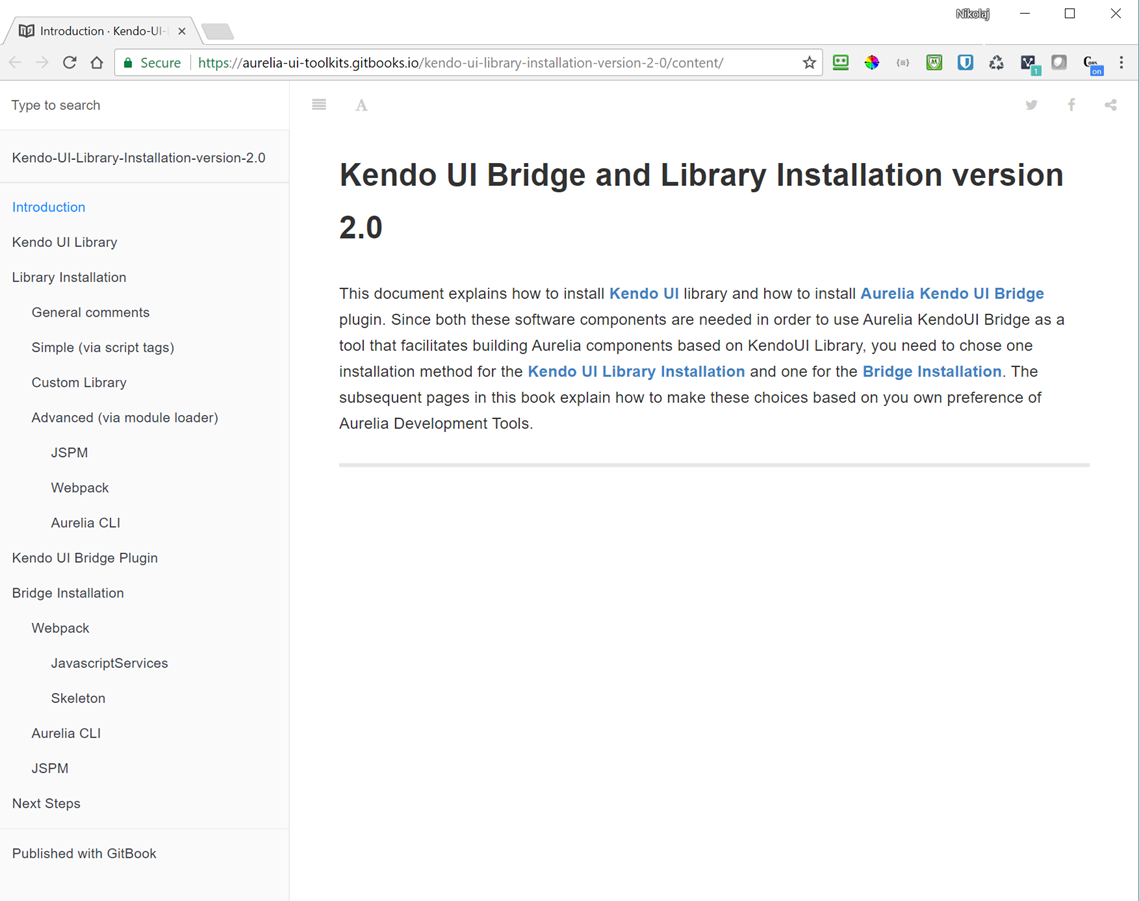Open Introduction chapter in sidebar
Image resolution: width=1139 pixels, height=901 pixels.
(x=49, y=207)
